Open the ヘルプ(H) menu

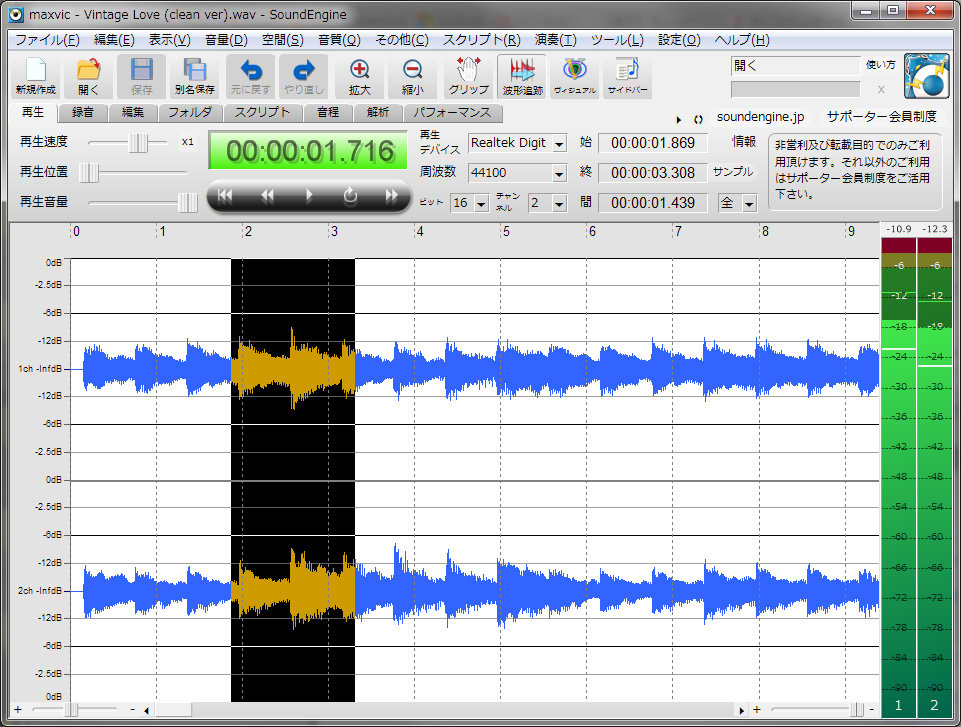point(742,40)
